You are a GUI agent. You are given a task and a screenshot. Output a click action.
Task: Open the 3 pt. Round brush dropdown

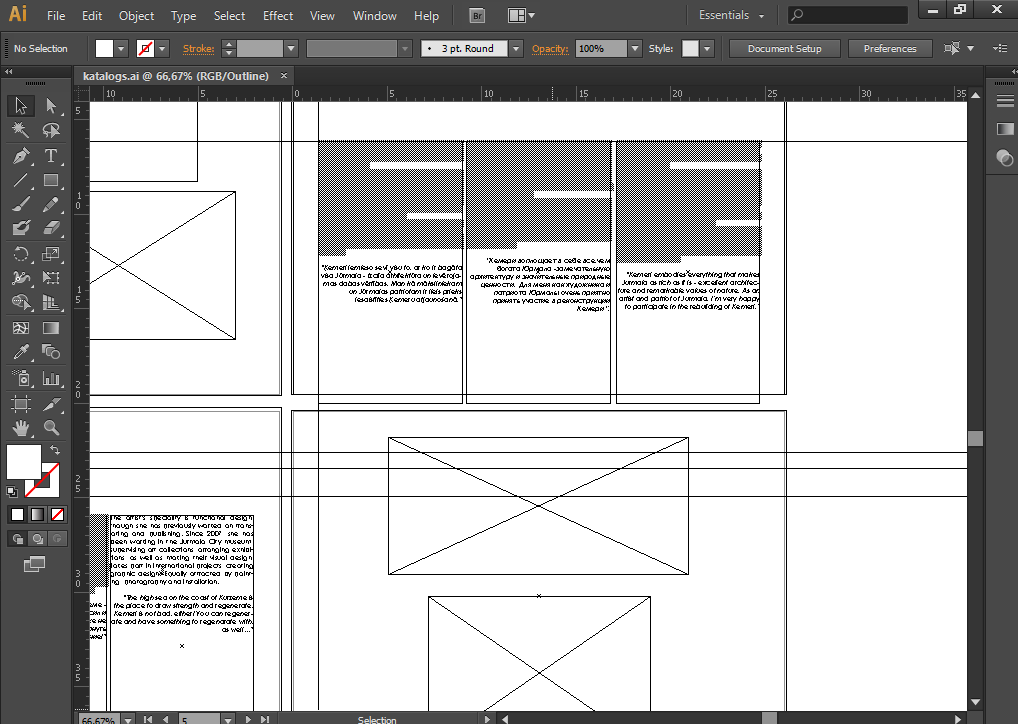[515, 48]
